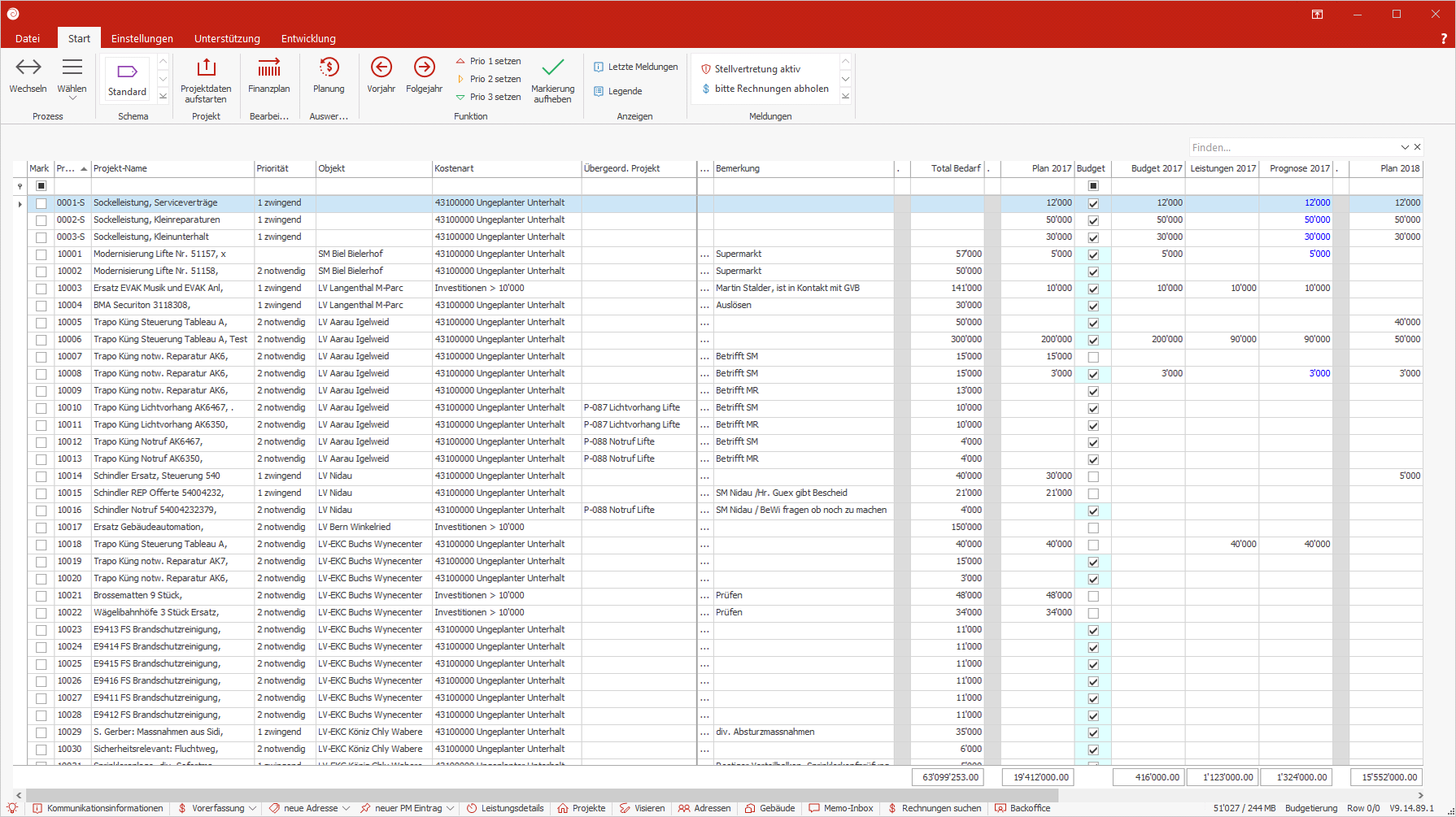The width and height of the screenshot is (1456, 817).
Task: Switch to the Einstellungen tab
Action: point(142,38)
